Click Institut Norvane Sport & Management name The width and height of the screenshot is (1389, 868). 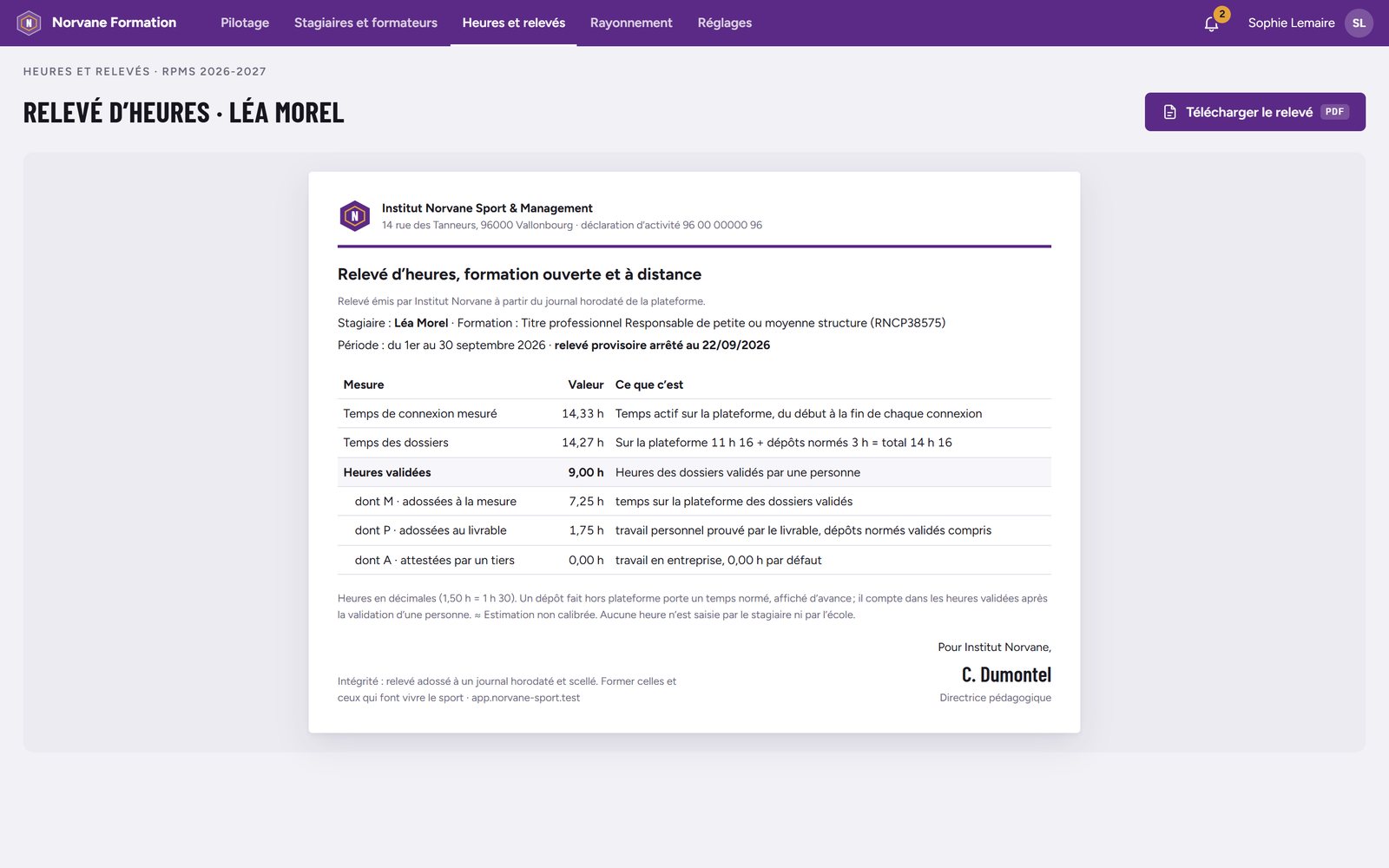(x=487, y=208)
